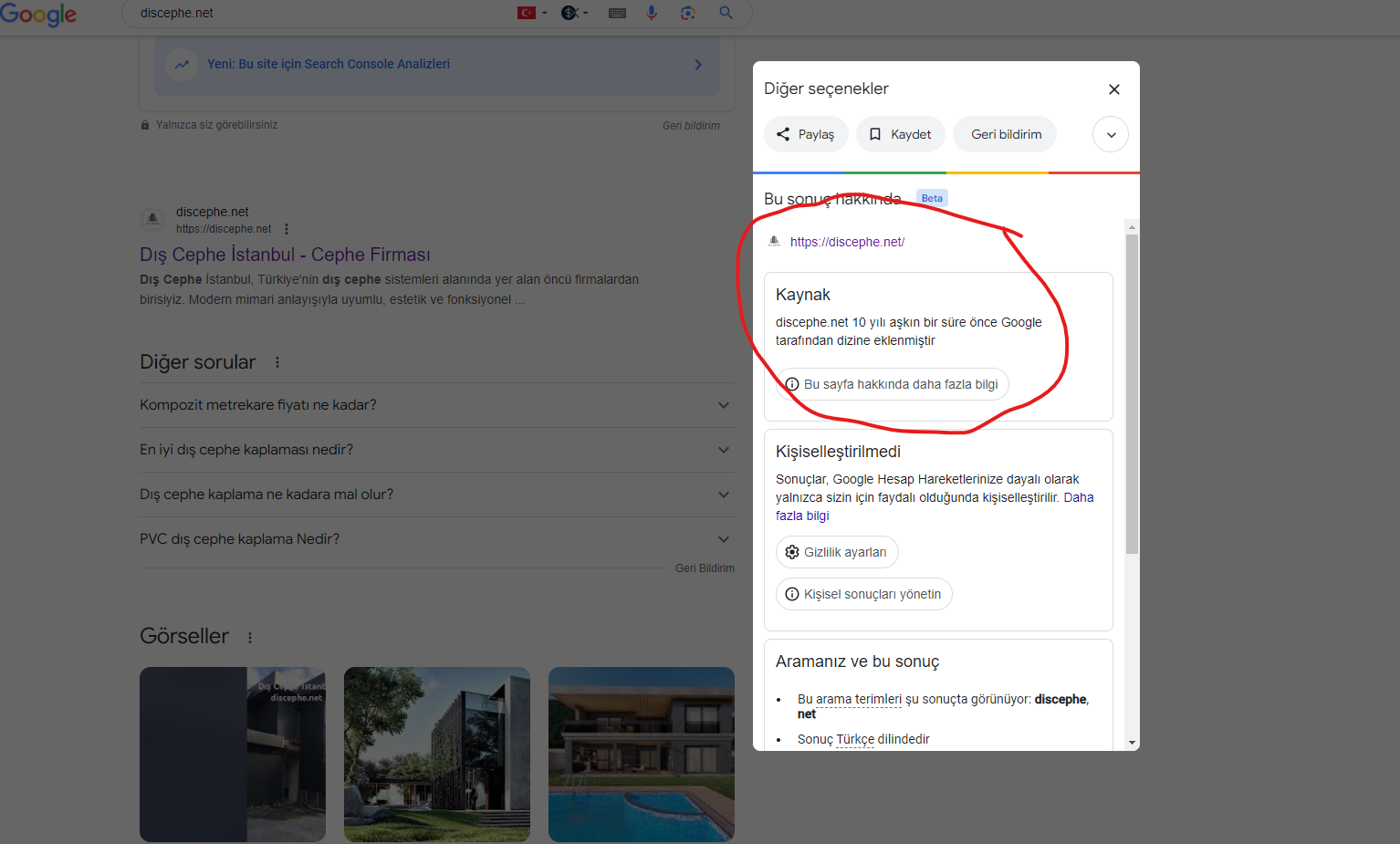Image resolution: width=1400 pixels, height=844 pixels.
Task: Click the 'Kişiselleştirilmedi' heading
Action: point(838,452)
